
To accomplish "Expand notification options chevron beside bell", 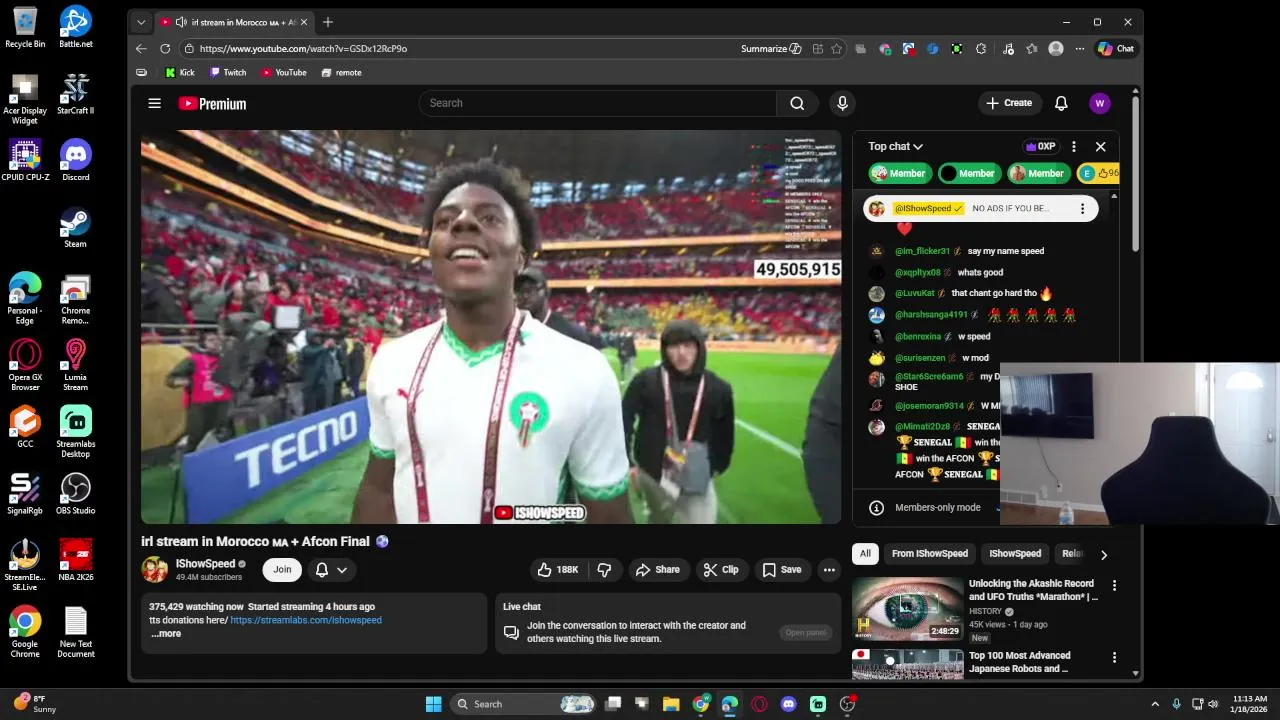I will [342, 569].
